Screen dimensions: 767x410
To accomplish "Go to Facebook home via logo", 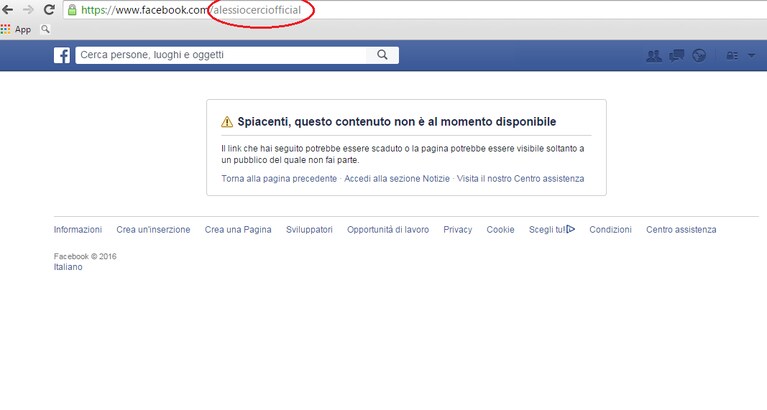I will click(62, 55).
